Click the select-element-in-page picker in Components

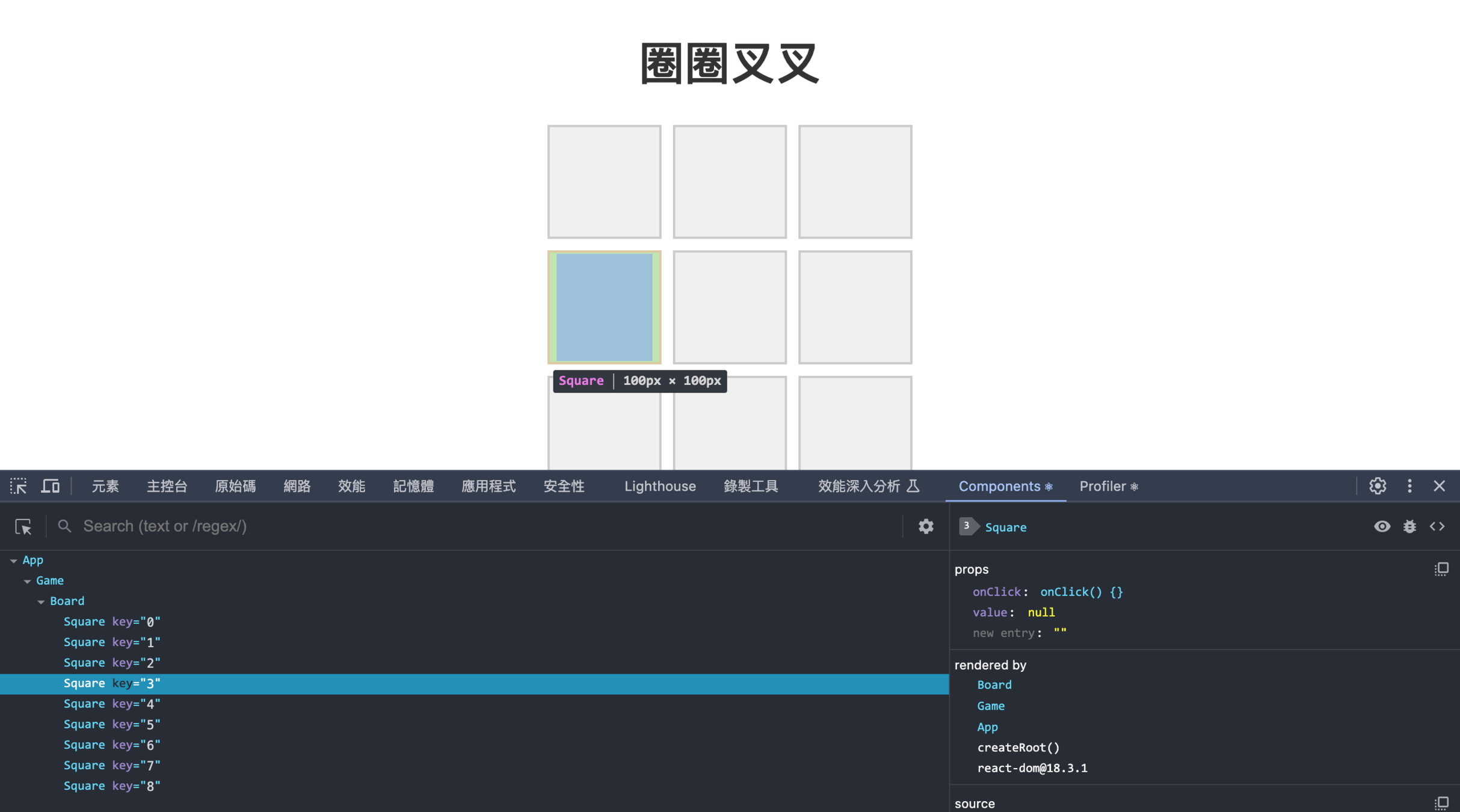(23, 527)
